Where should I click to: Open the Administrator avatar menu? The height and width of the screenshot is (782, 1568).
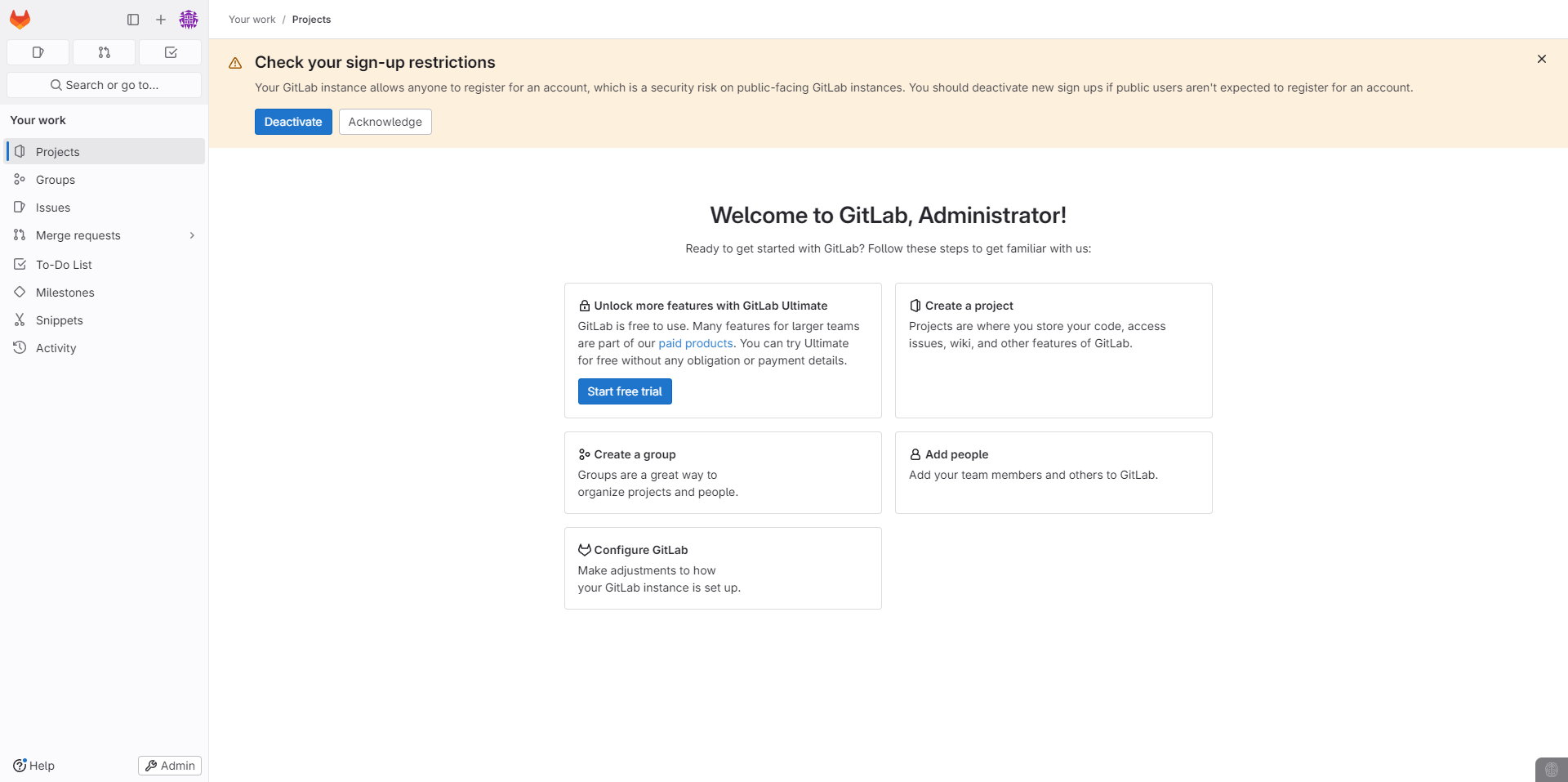click(x=189, y=20)
